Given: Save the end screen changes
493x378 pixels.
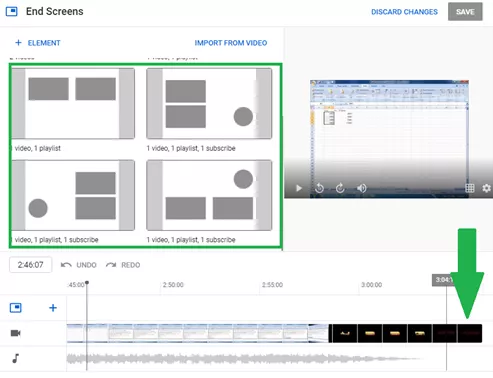Looking at the screenshot, I should click(x=465, y=12).
